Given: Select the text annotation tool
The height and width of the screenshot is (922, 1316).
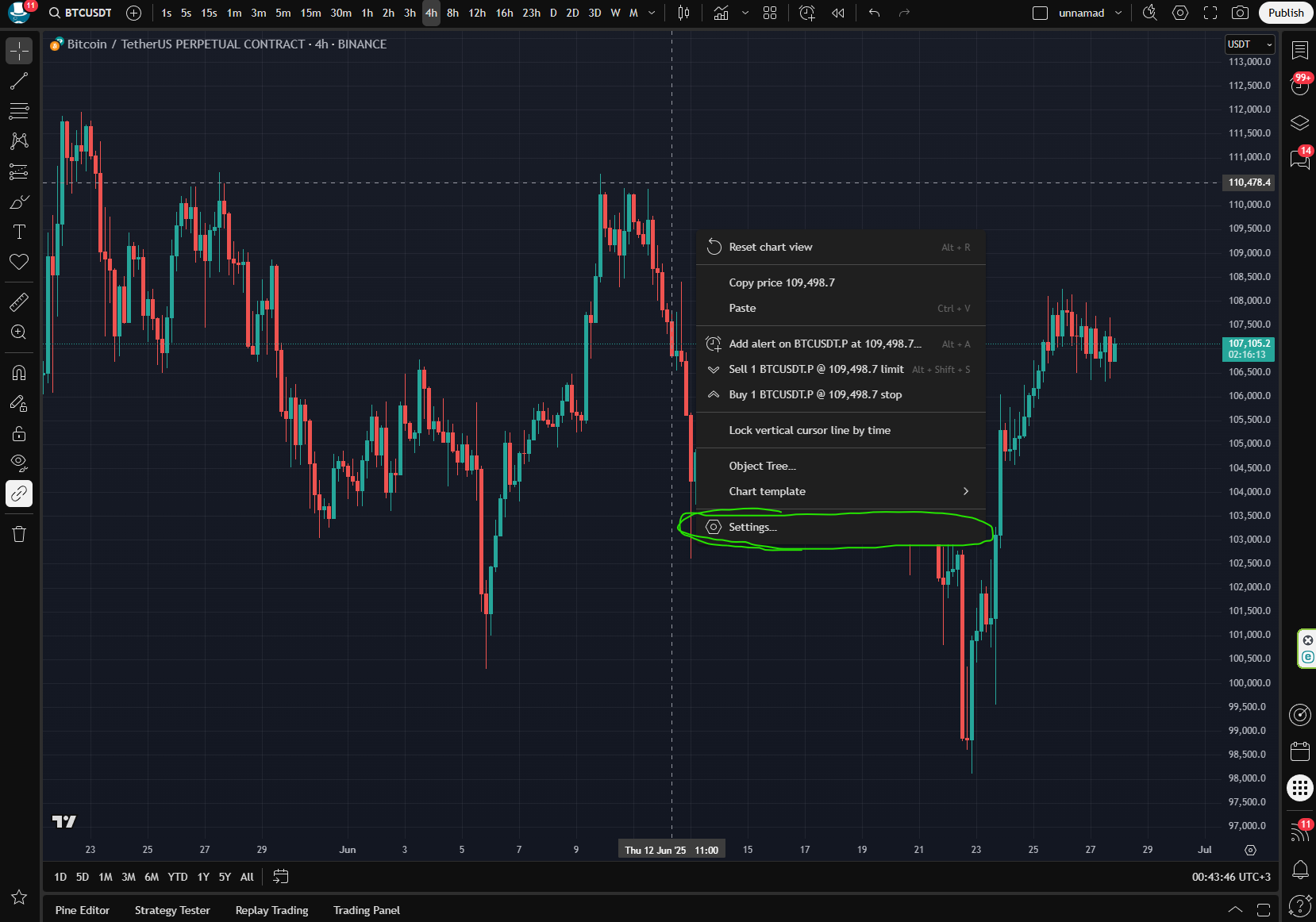Looking at the screenshot, I should (19, 232).
